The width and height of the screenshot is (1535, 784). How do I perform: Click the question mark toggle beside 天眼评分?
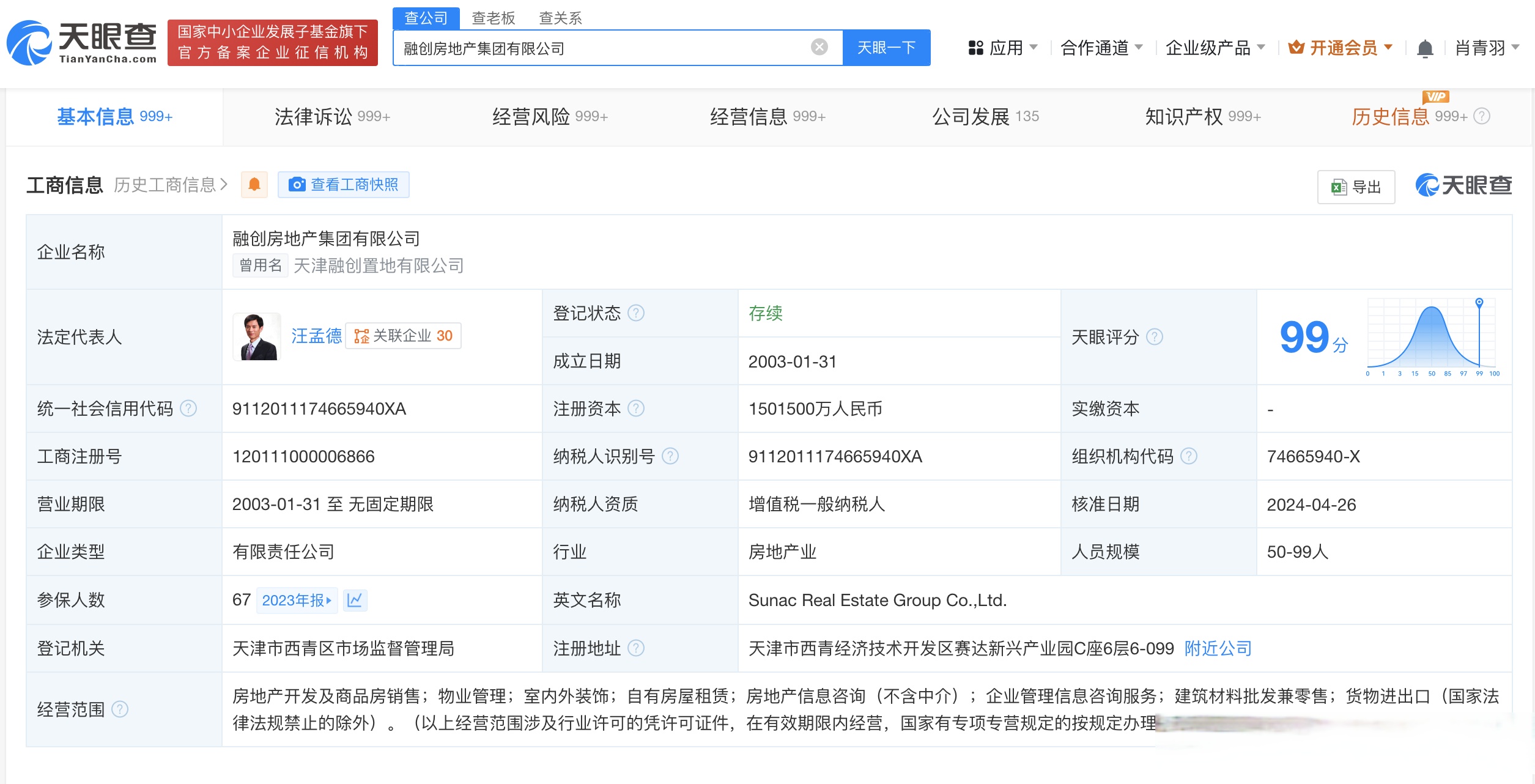pos(1153,337)
